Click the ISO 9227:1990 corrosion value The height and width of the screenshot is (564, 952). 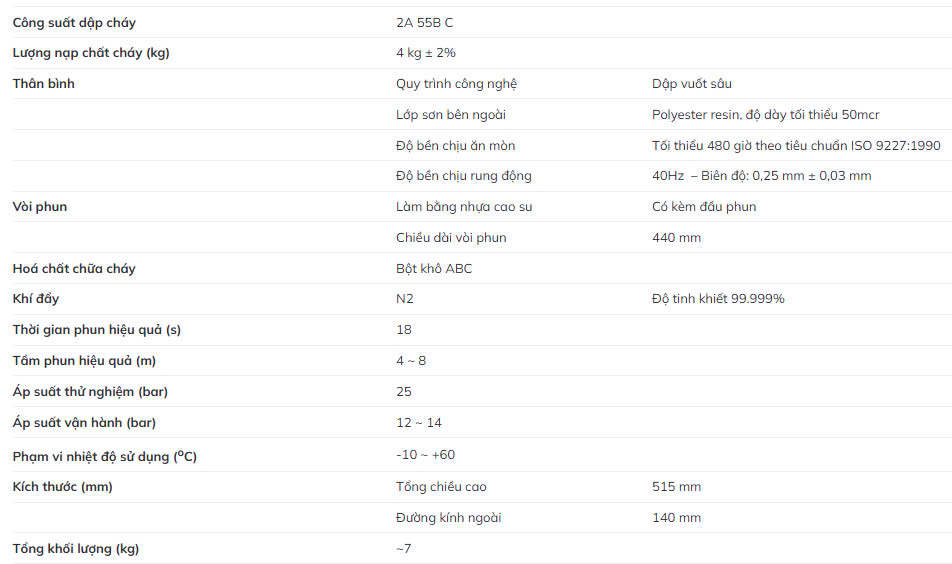[x=796, y=146]
